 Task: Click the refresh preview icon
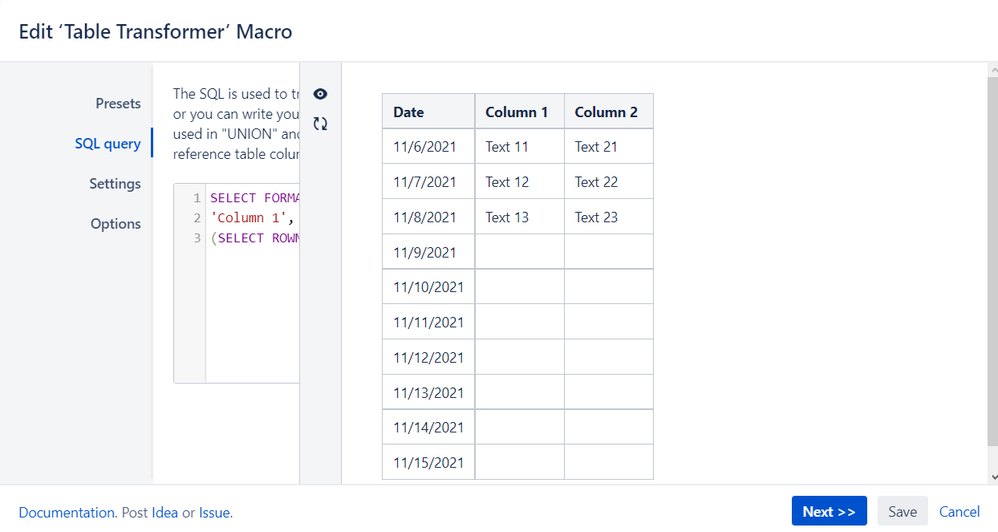point(320,124)
